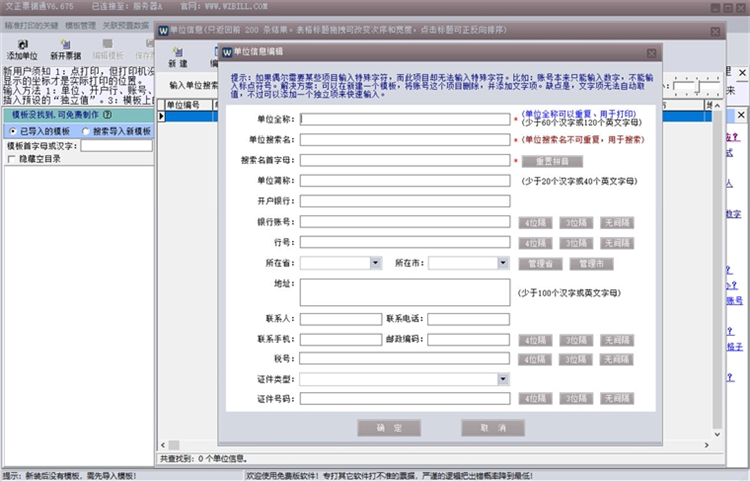Click into the 单位全称 input field
750x482 pixels.
click(405, 119)
